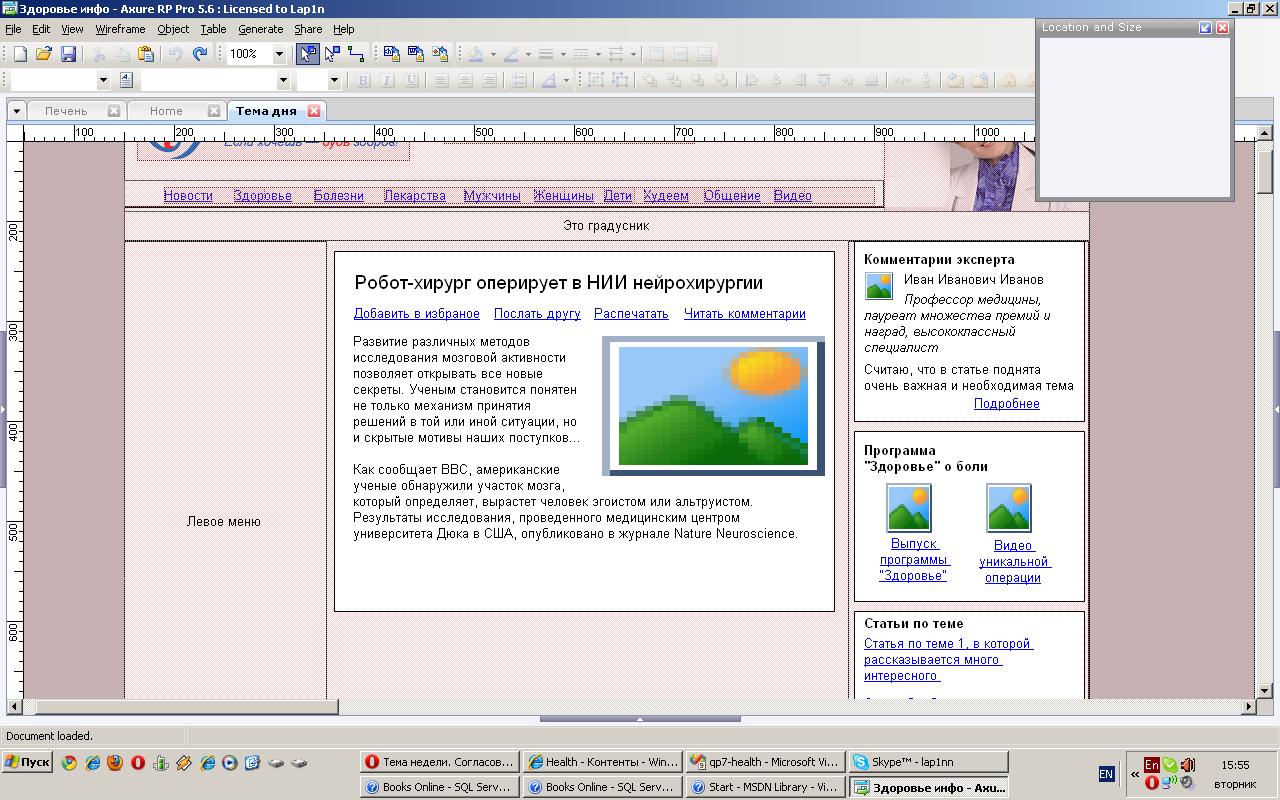This screenshot has height=800, width=1280.
Task: Click the Читать комментарии link
Action: (x=744, y=314)
